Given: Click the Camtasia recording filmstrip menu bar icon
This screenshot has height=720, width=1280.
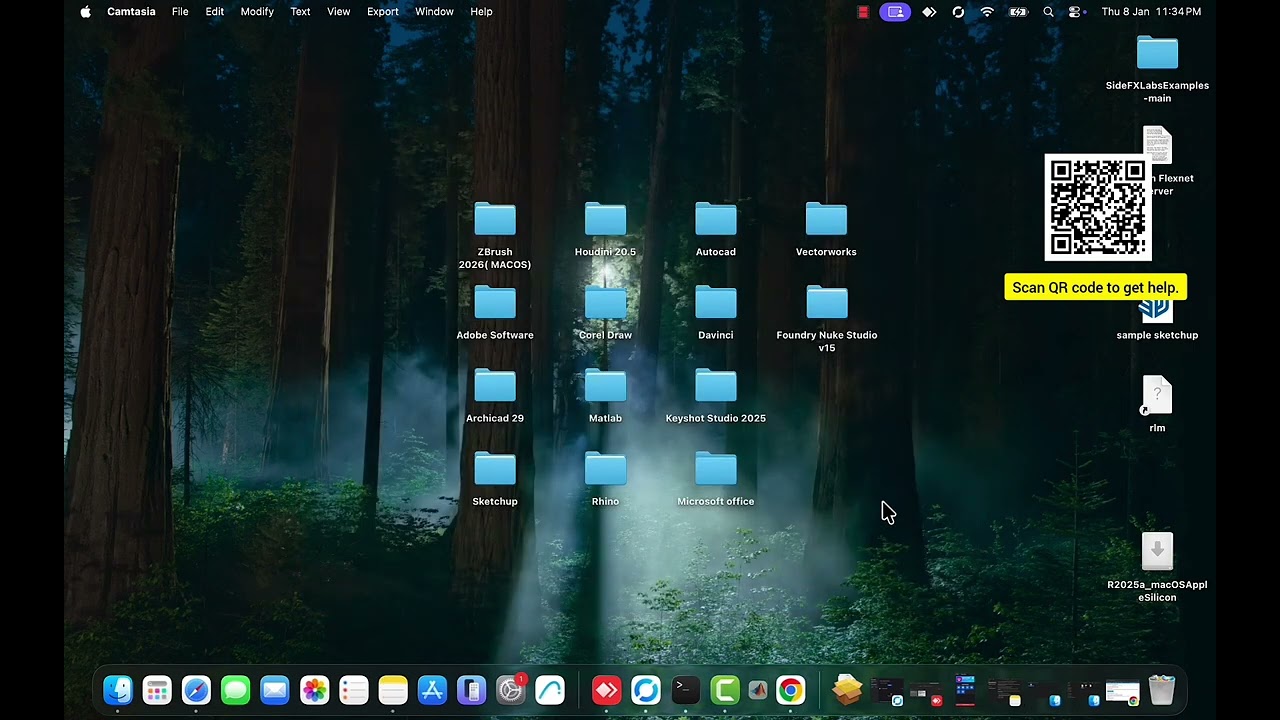Looking at the screenshot, I should coord(863,12).
